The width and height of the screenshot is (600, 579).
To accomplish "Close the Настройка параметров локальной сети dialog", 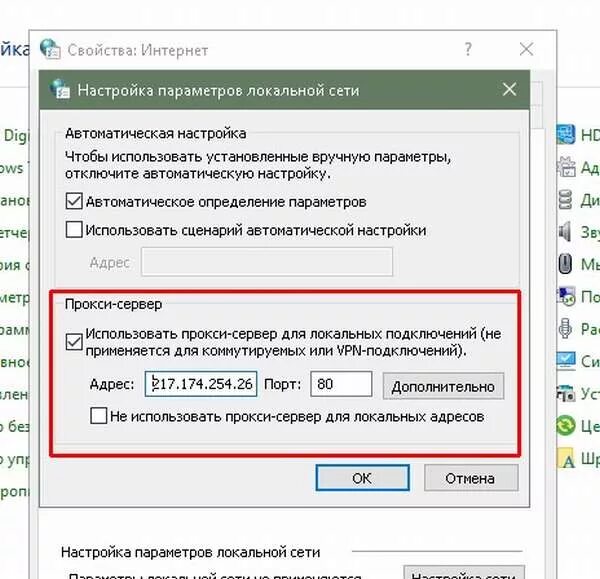I will pos(509,90).
